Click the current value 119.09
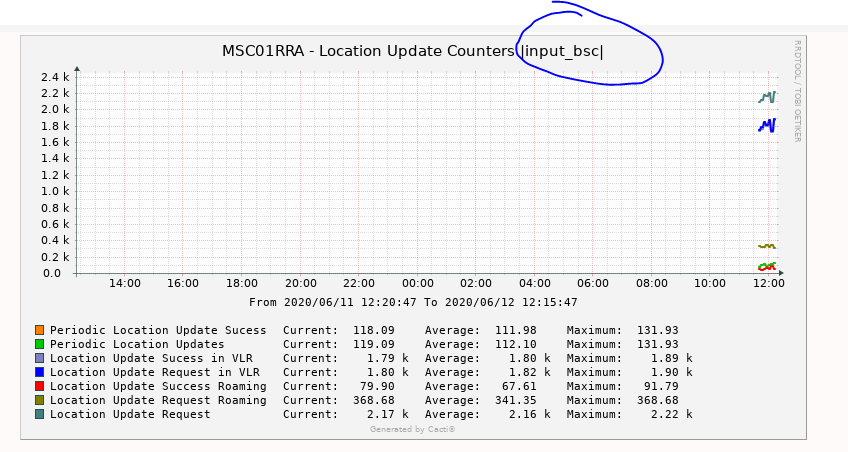 [374, 344]
